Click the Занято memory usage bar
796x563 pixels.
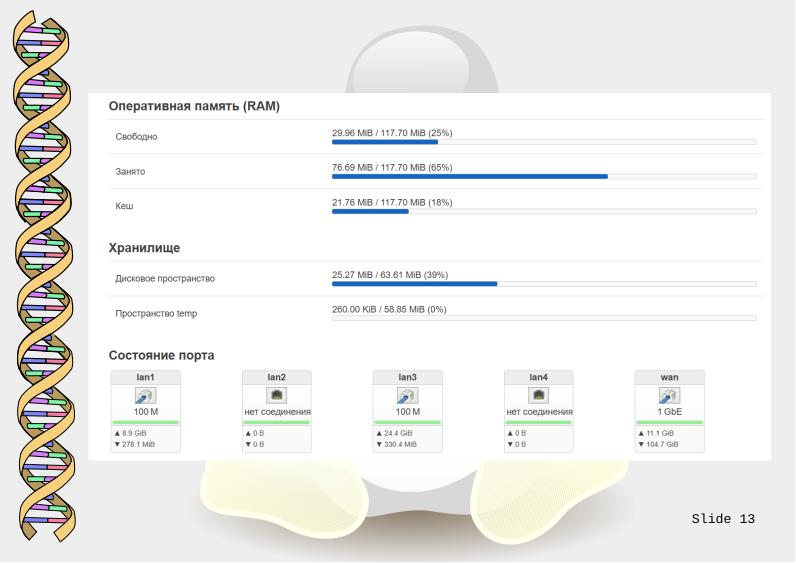pos(543,176)
